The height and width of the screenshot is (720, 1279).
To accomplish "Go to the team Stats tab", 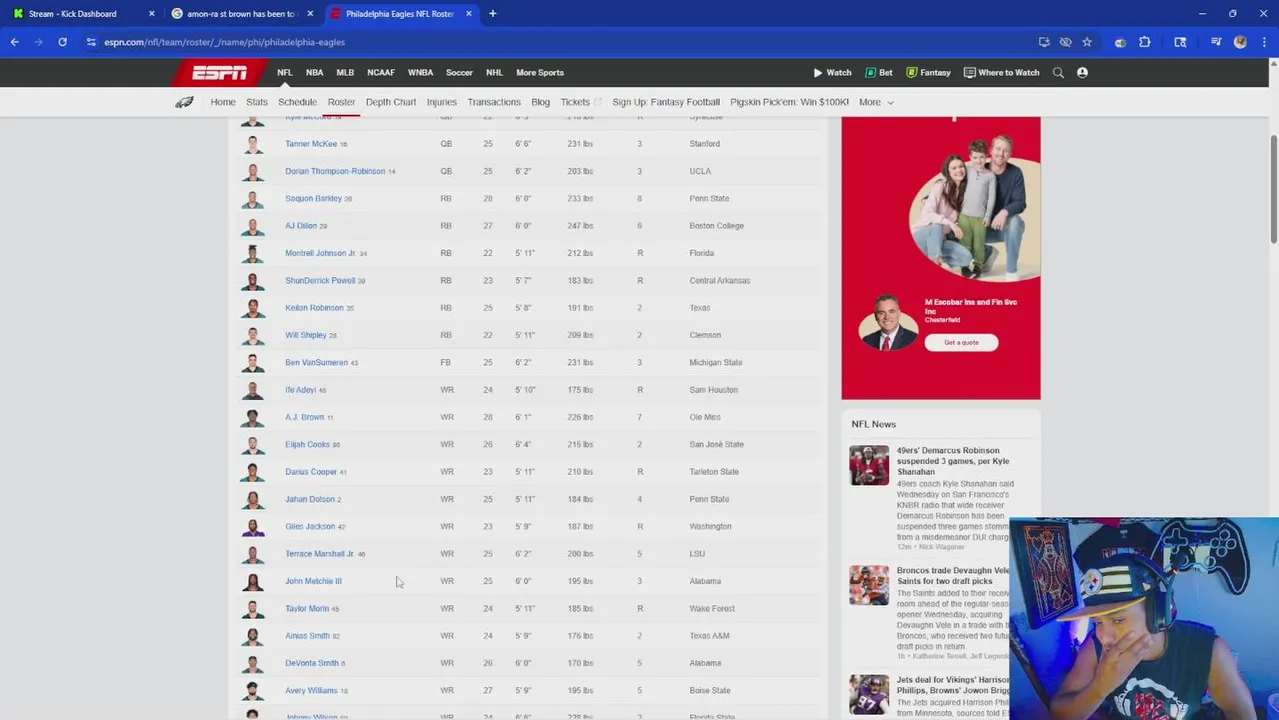I will point(257,102).
